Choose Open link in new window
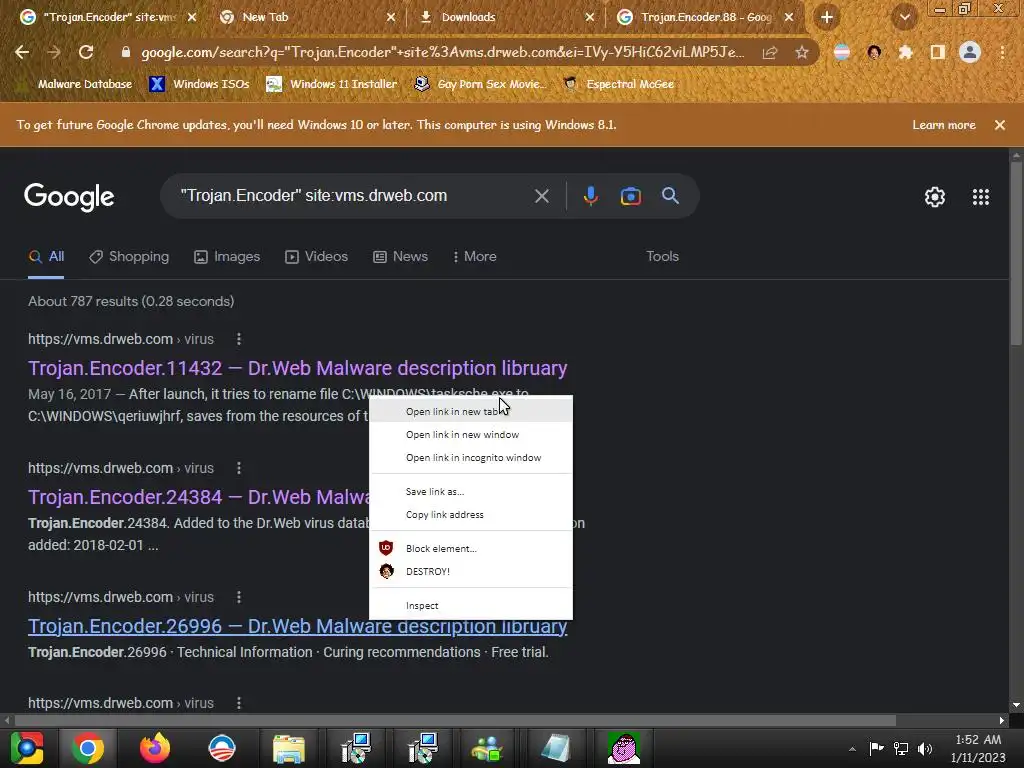Screen dimensions: 1024x768 click(471, 434)
